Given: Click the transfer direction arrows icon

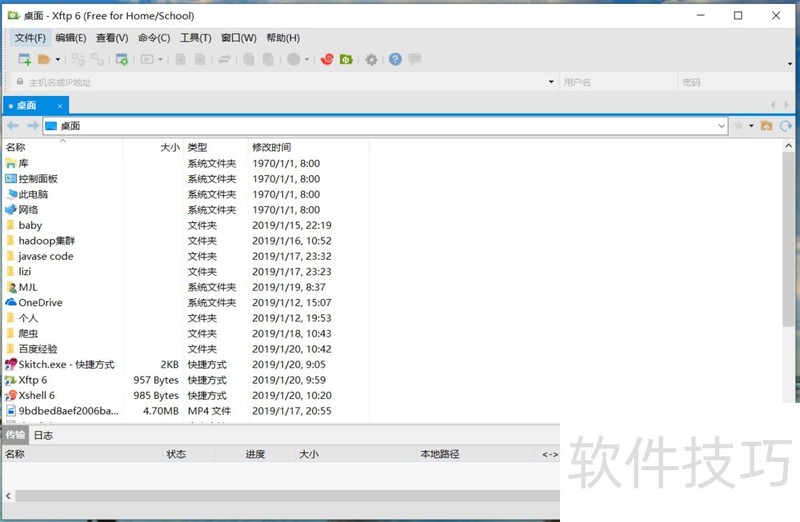Looking at the screenshot, I should point(224,59).
